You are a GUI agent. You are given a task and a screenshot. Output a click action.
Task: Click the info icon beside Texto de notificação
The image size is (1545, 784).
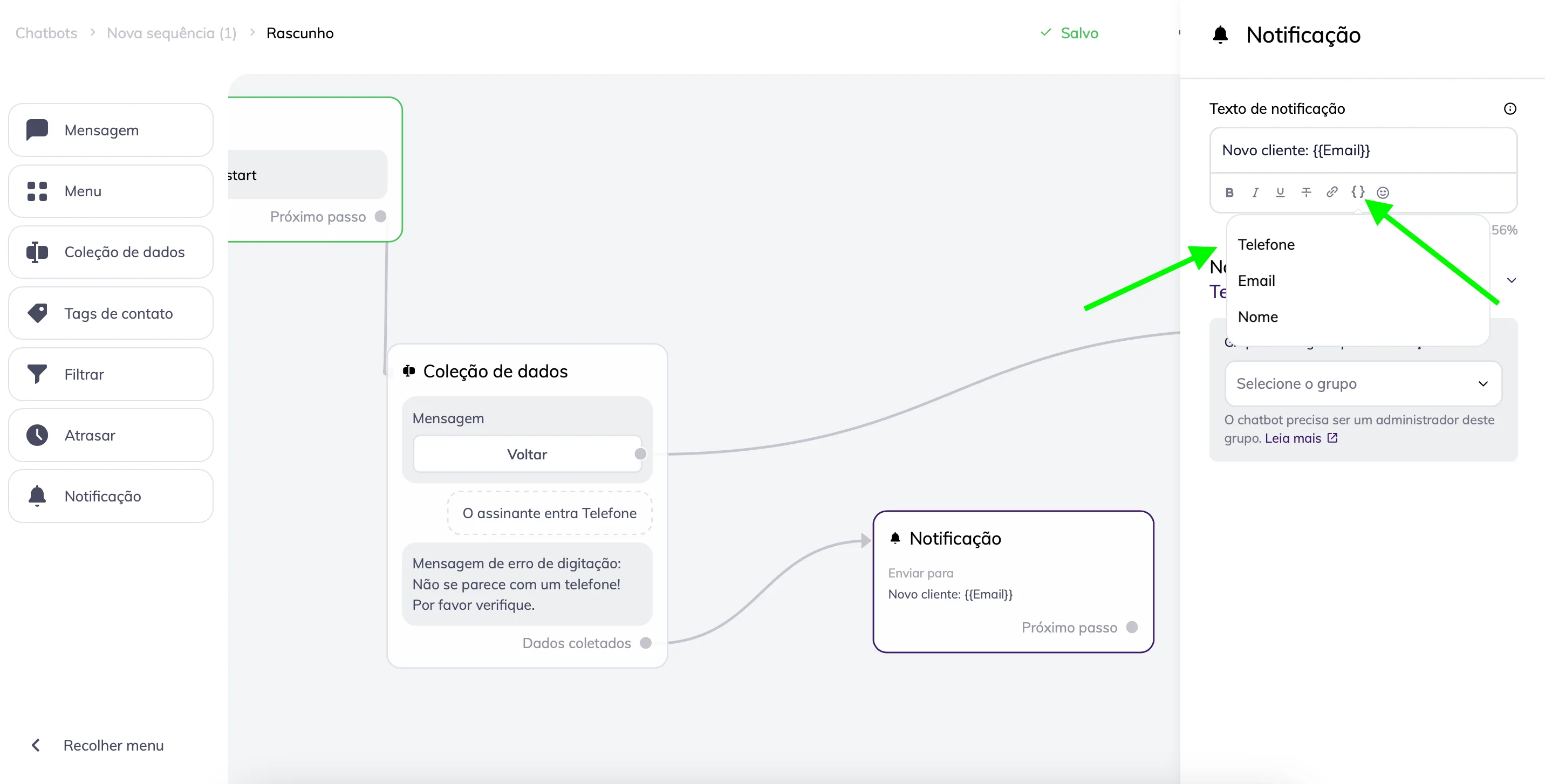1510,108
